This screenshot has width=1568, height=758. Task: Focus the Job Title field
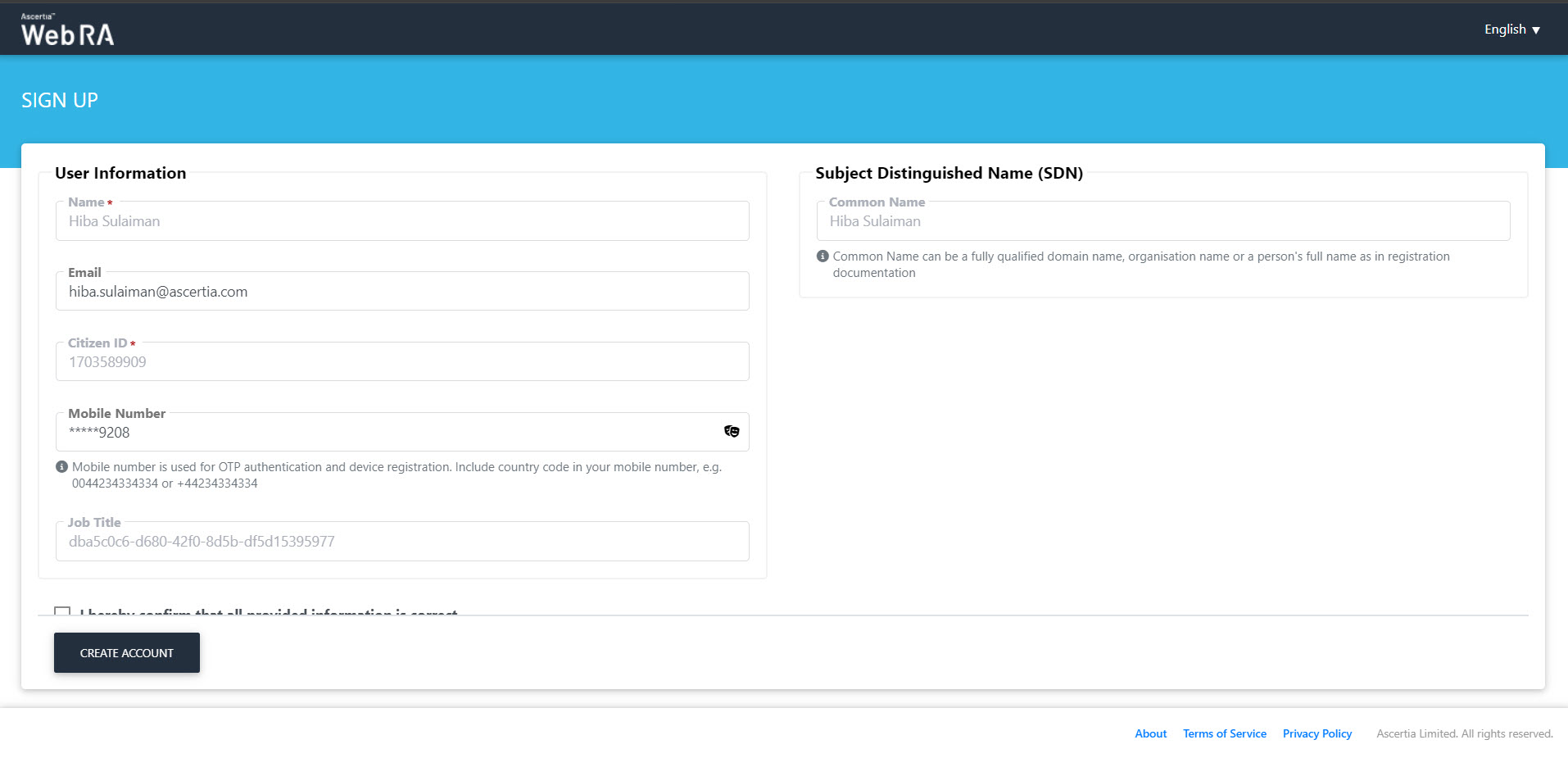coord(401,542)
